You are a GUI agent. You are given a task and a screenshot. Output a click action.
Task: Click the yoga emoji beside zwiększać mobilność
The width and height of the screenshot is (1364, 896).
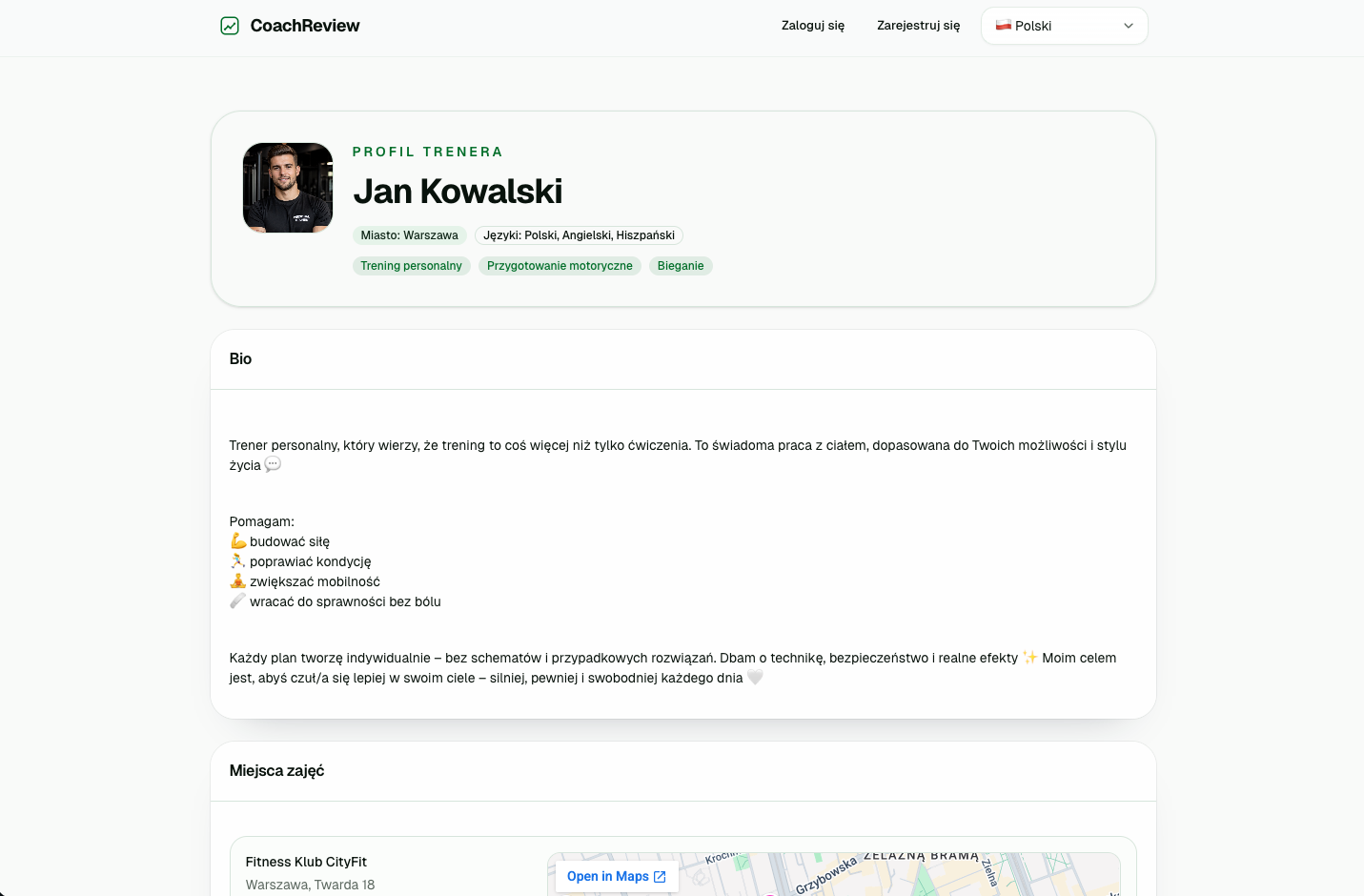(x=238, y=580)
